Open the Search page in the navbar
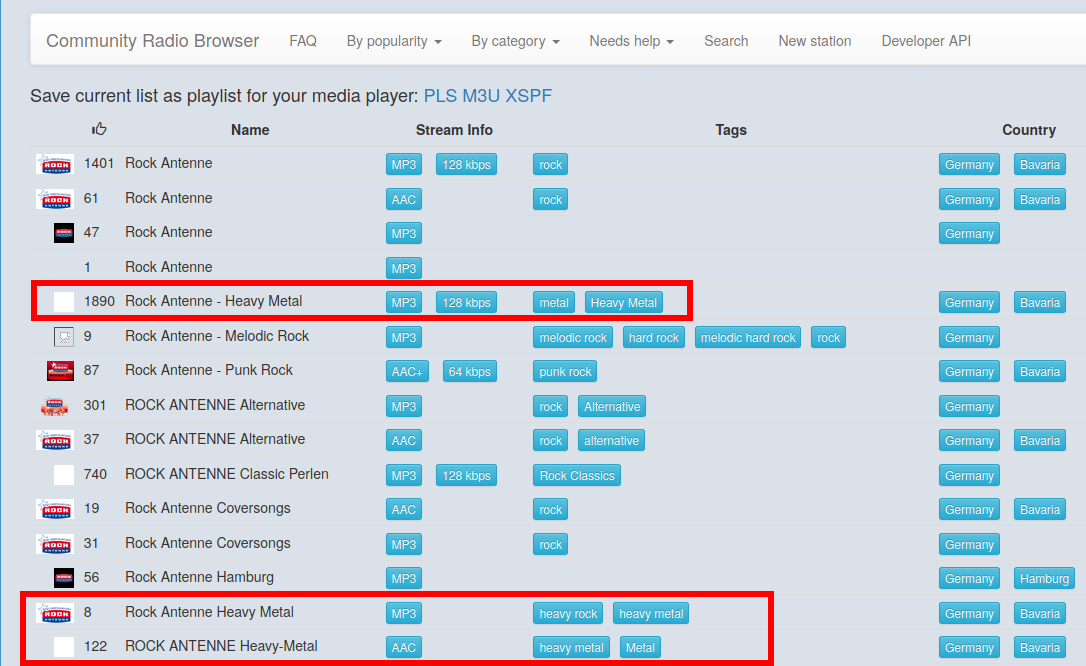The image size is (1086, 666). 726,41
